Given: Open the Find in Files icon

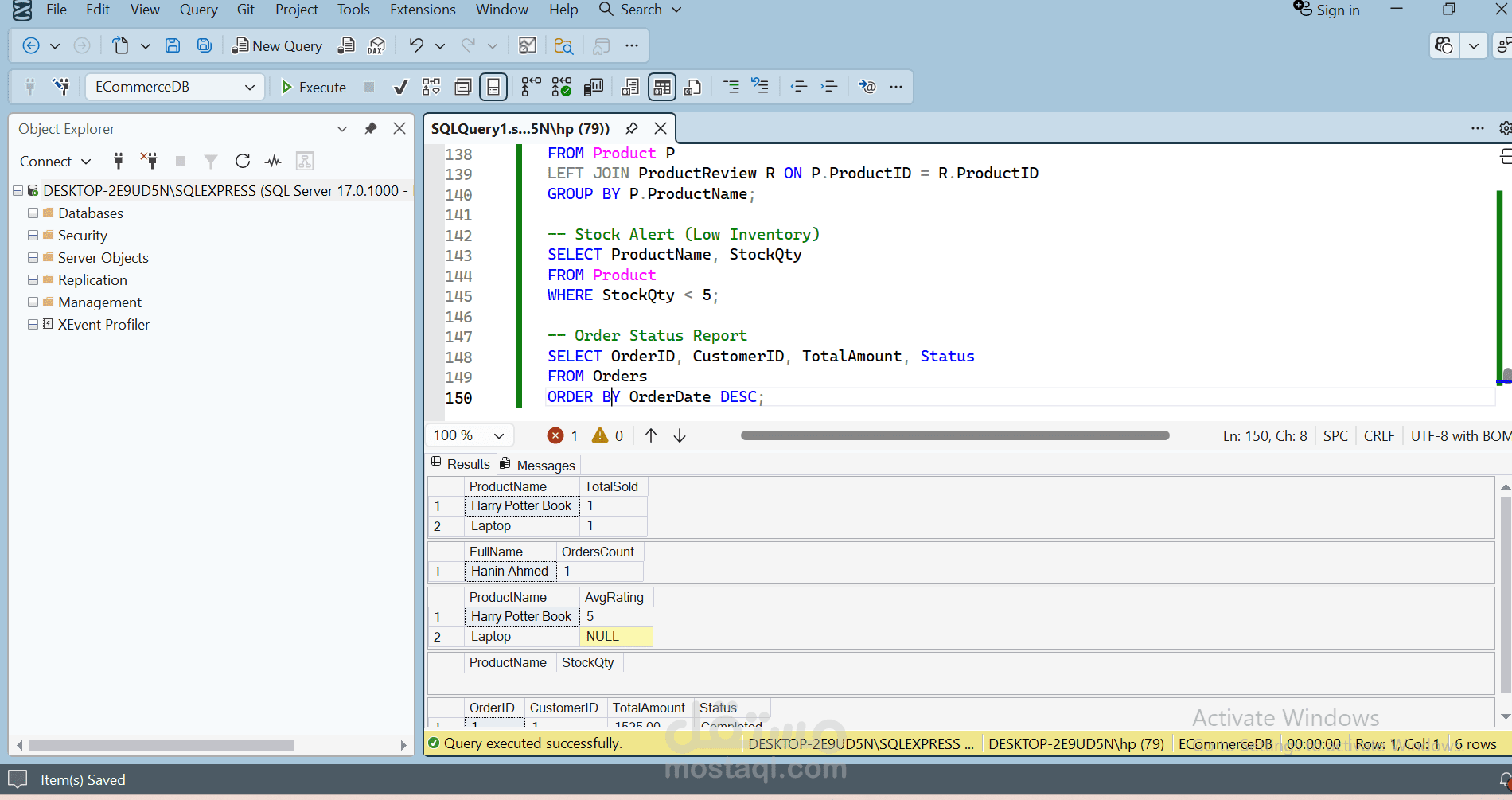Looking at the screenshot, I should (x=563, y=45).
